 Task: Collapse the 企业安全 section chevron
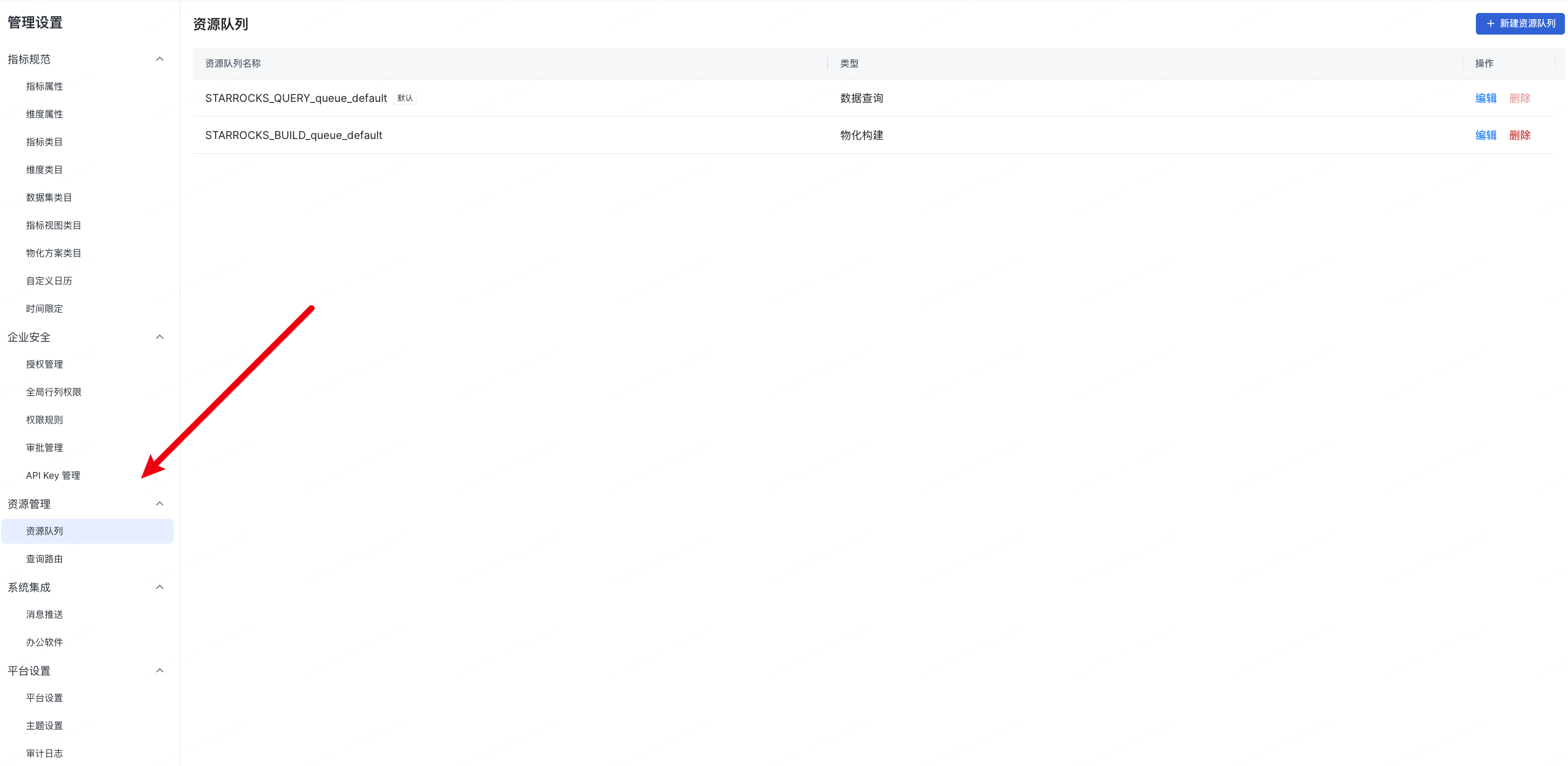(159, 337)
